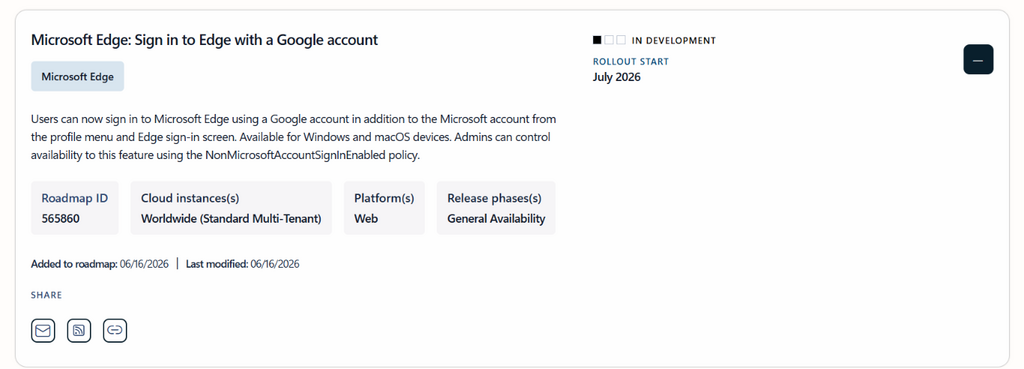The image size is (1024, 369).
Task: Select the Web platform value
Action: tap(366, 219)
